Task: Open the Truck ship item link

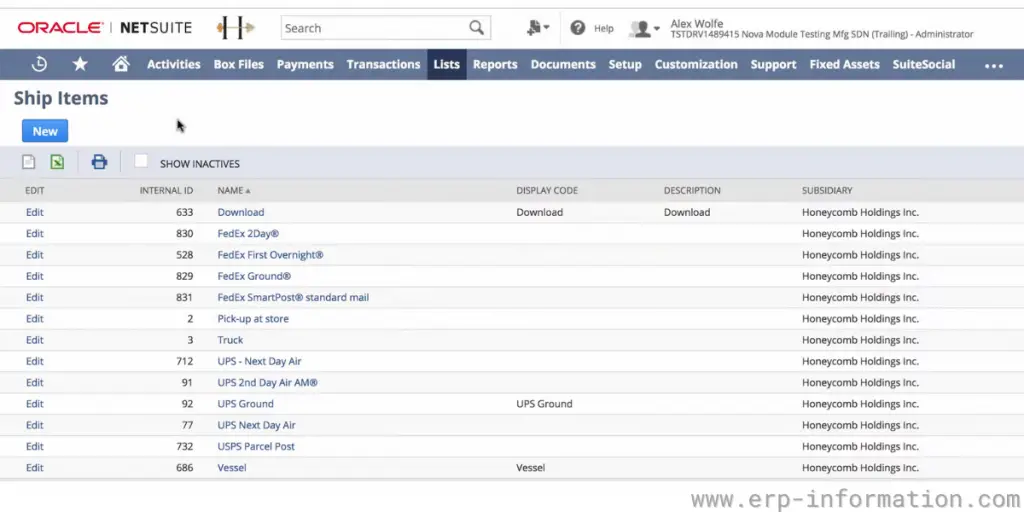Action: (x=230, y=340)
